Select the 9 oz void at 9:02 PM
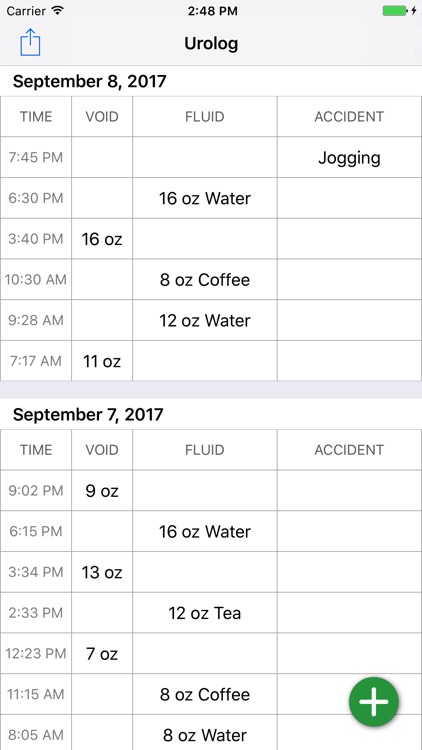Screen dimensions: 422x750 (x=102, y=491)
